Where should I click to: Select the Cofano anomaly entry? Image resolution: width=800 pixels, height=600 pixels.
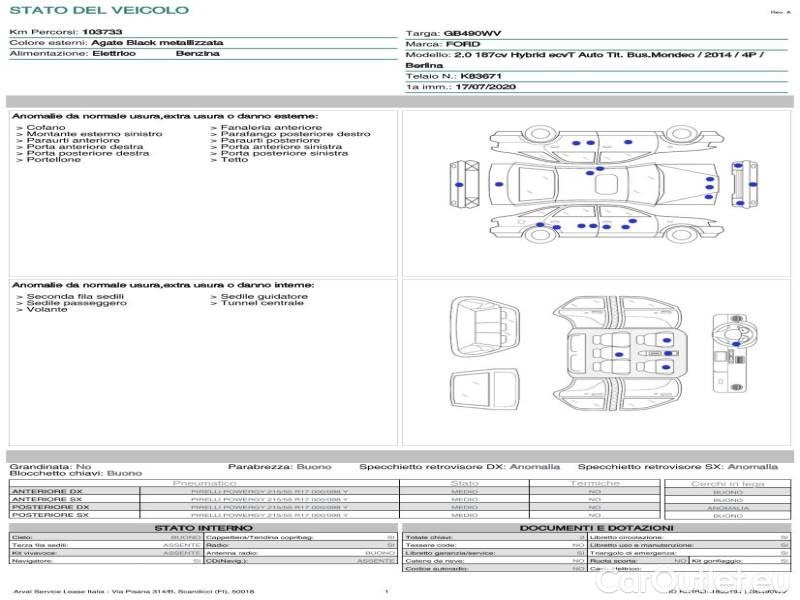46,128
